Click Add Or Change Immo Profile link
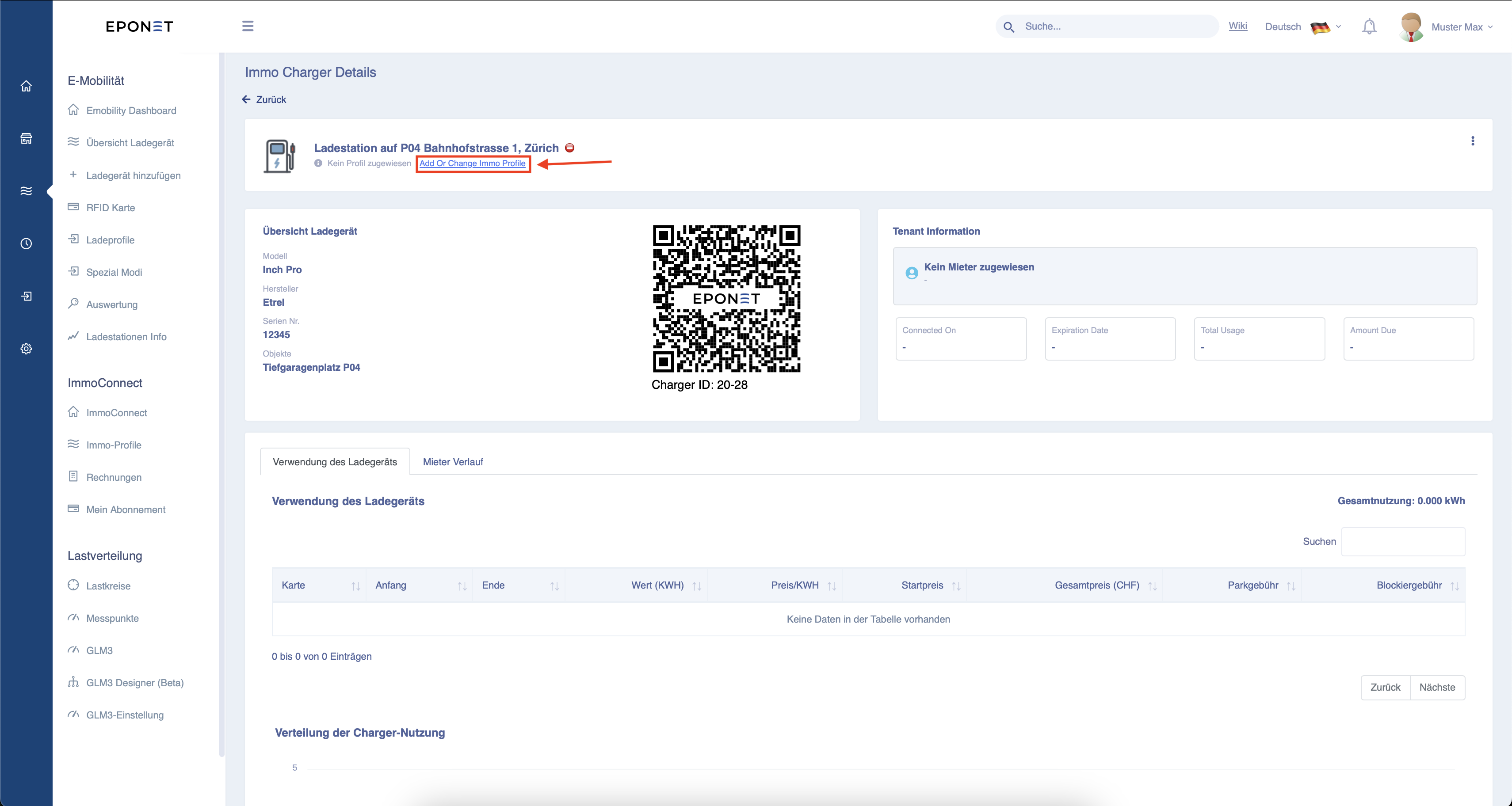The image size is (1512, 806). coord(472,163)
